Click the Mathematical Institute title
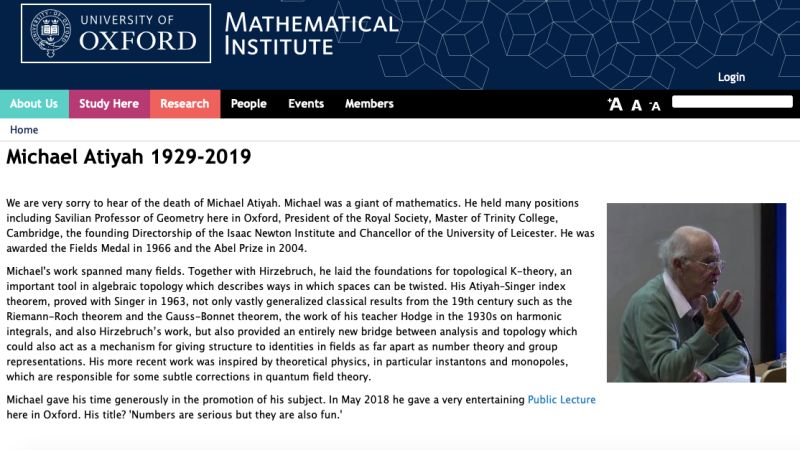This screenshot has width=800, height=450. pos(311,34)
